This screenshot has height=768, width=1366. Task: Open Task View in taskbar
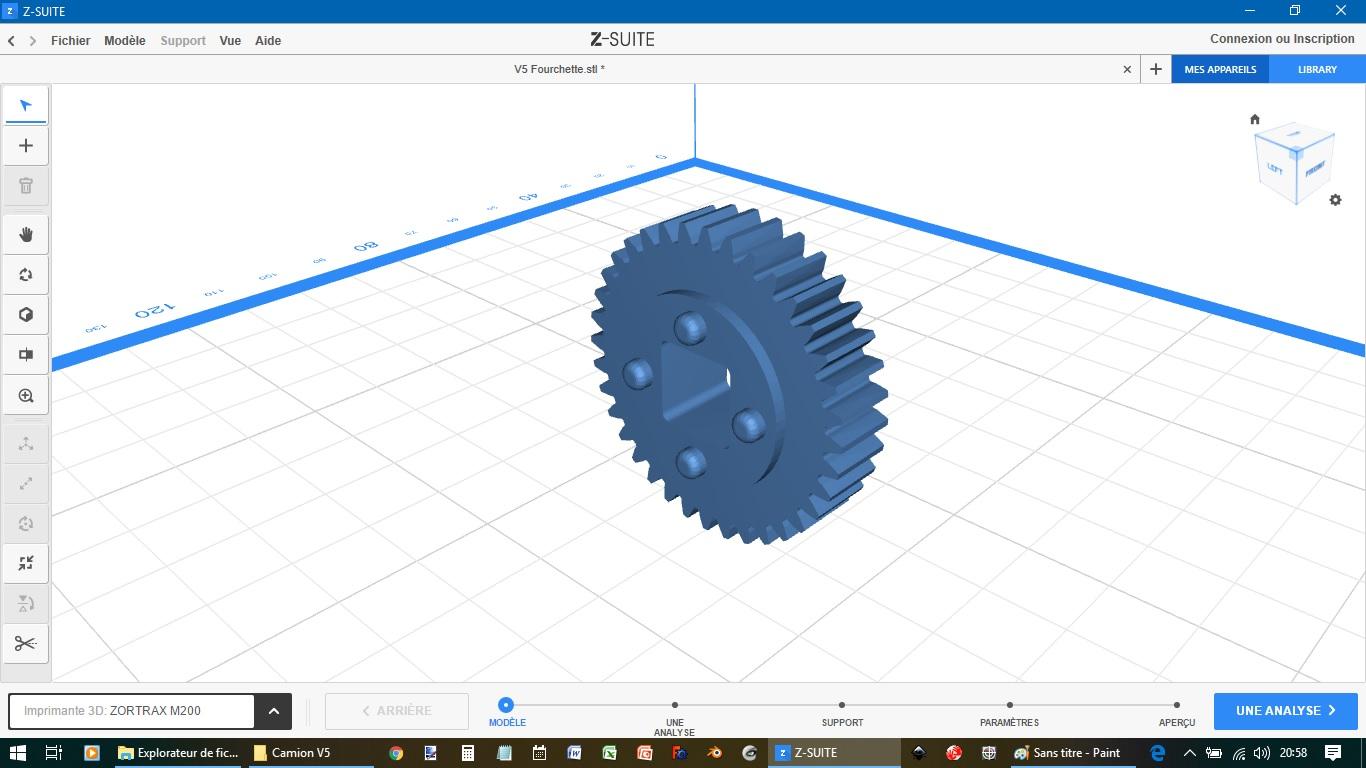(x=54, y=753)
